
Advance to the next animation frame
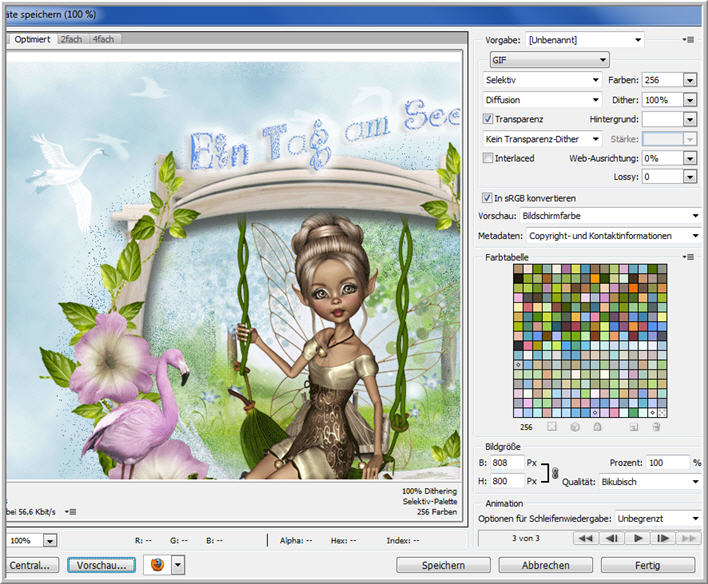point(663,538)
